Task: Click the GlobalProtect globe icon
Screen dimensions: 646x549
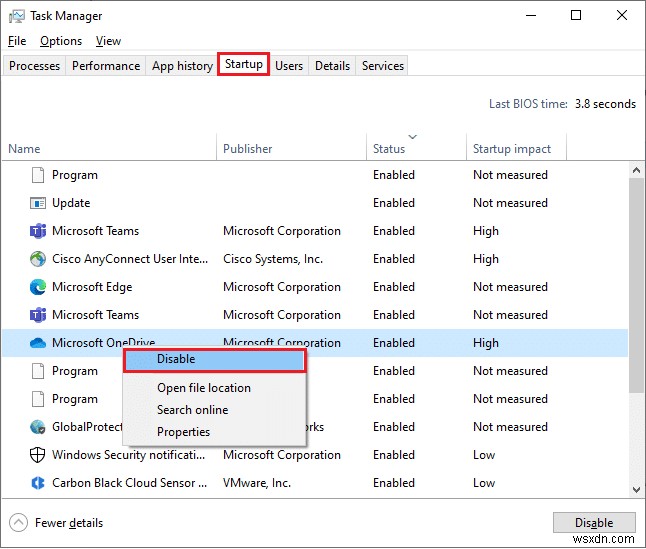Action: (37, 427)
